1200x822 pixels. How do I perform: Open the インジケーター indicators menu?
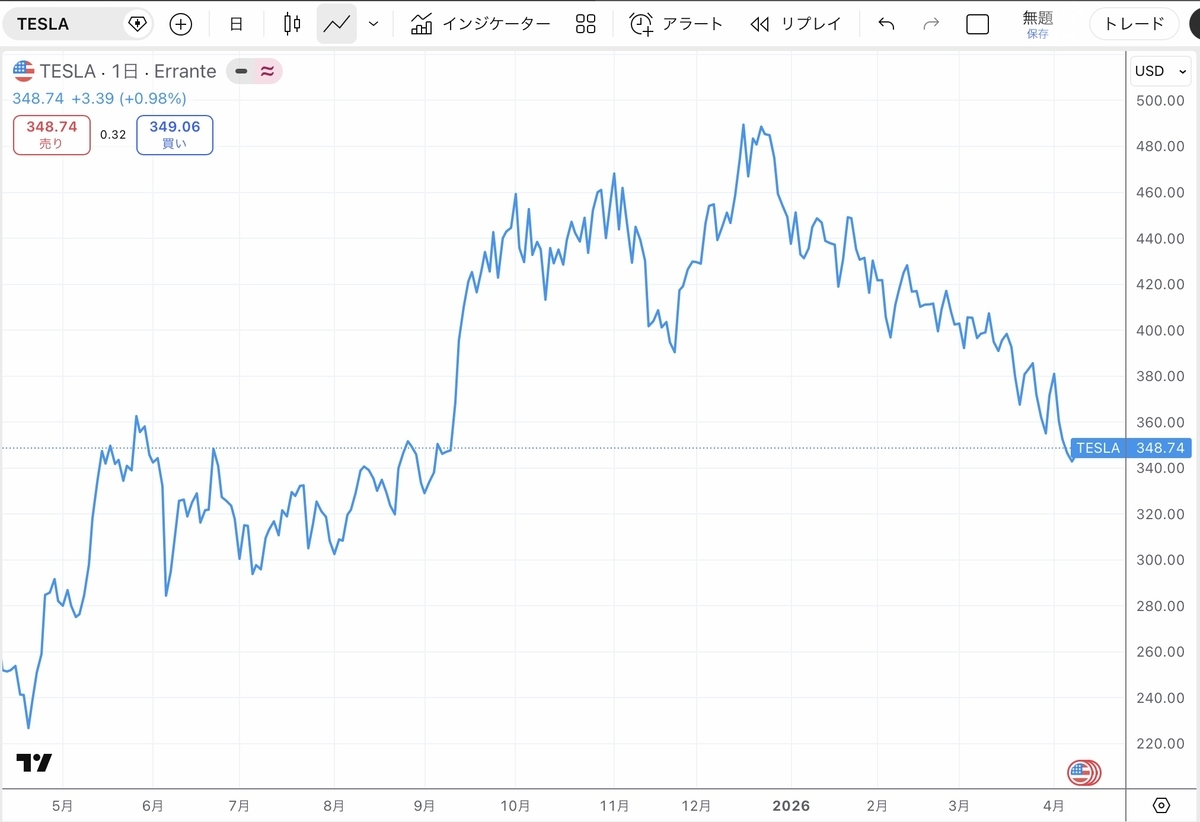tap(481, 24)
